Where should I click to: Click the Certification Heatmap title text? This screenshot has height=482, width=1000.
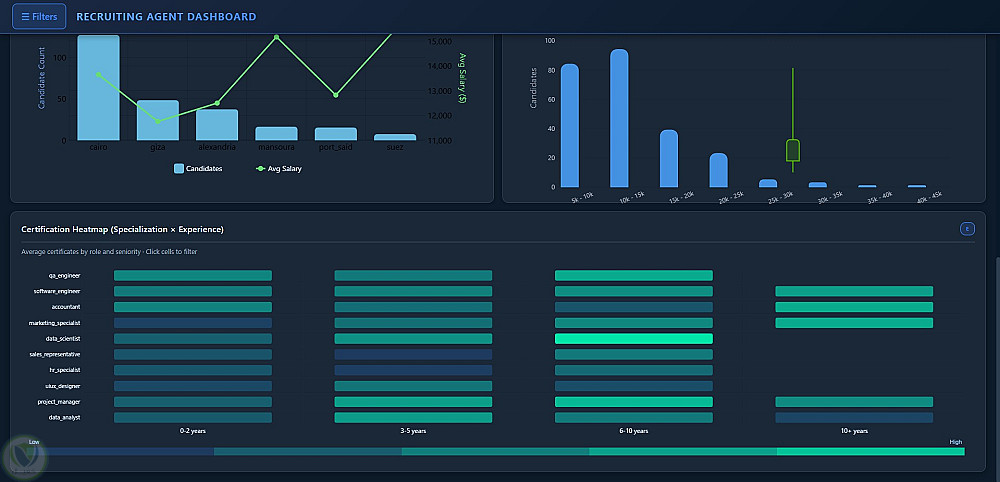[122, 229]
